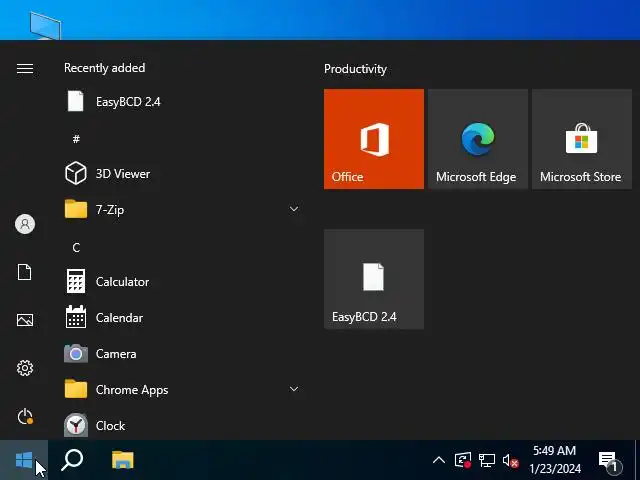The image size is (640, 480).
Task: Open the Office tile
Action: pyautogui.click(x=374, y=139)
